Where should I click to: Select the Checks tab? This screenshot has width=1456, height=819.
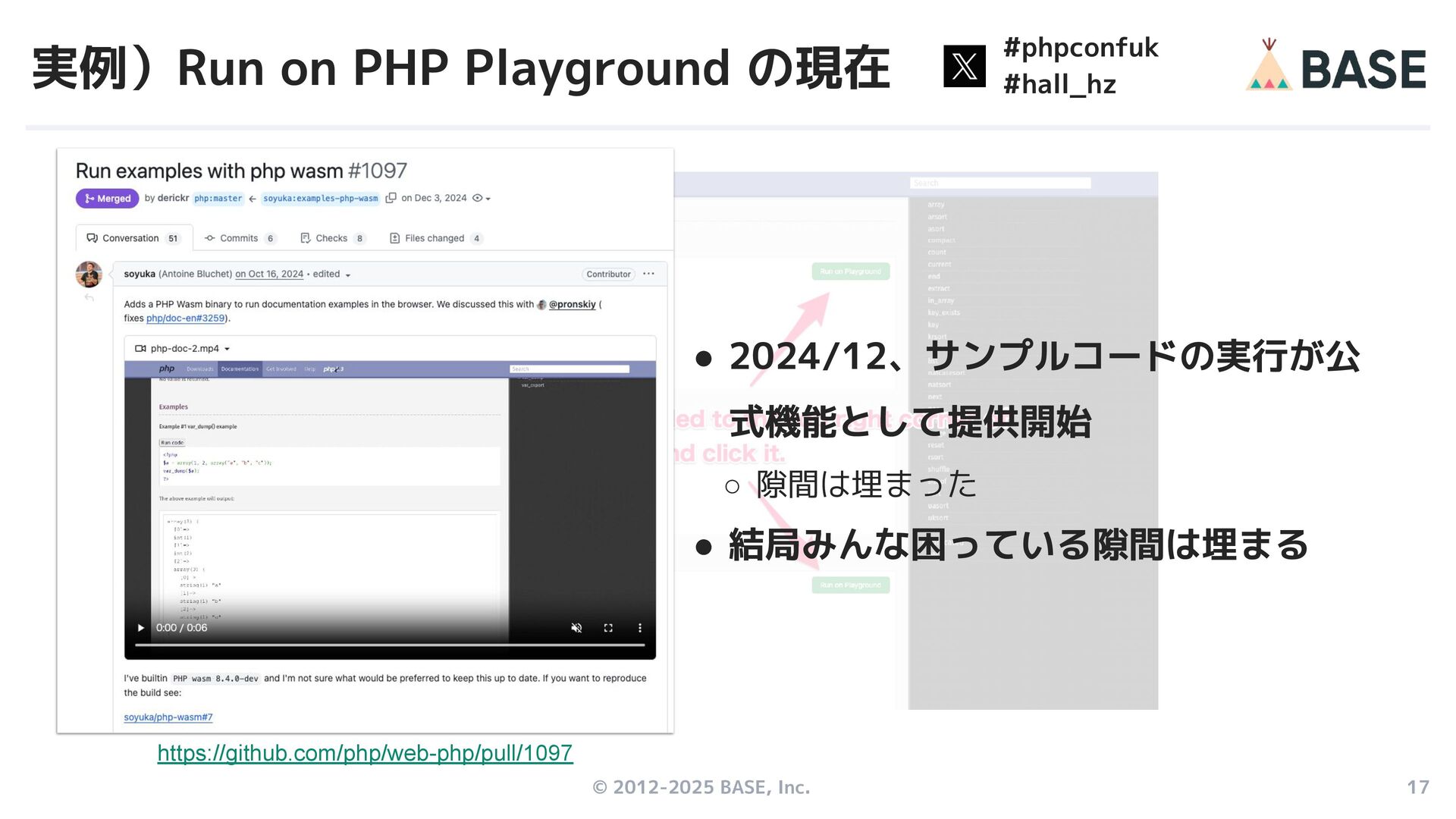(x=331, y=238)
